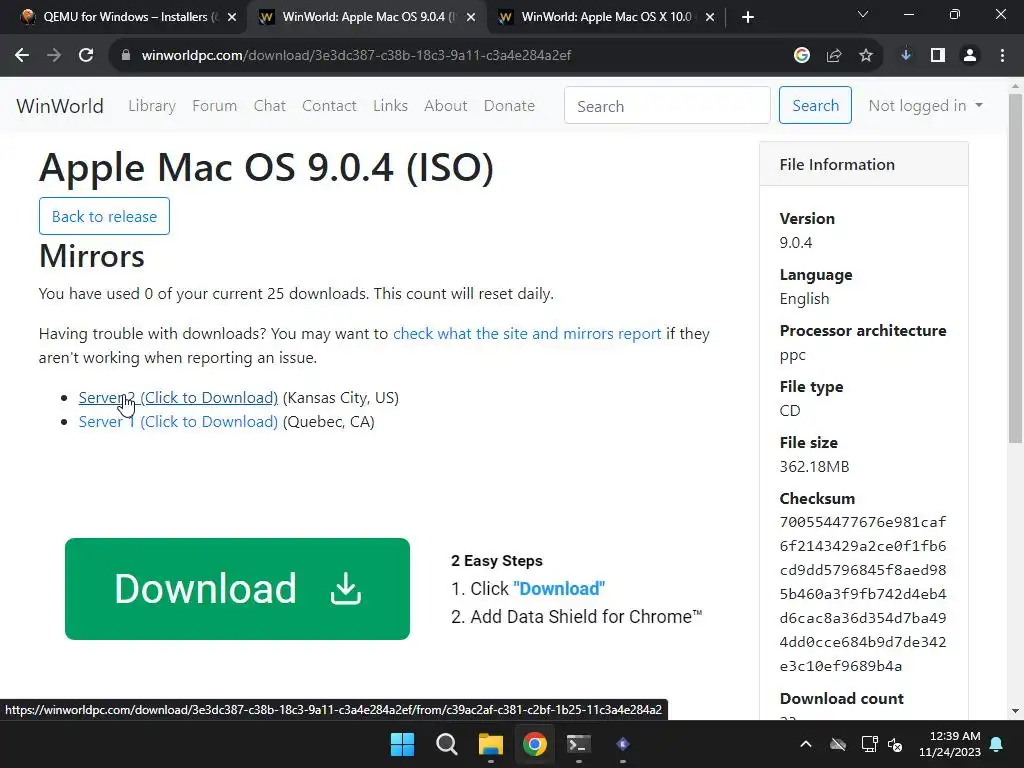Open the Google icon in address bar
Viewport: 1024px width, 768px height.
coord(802,56)
